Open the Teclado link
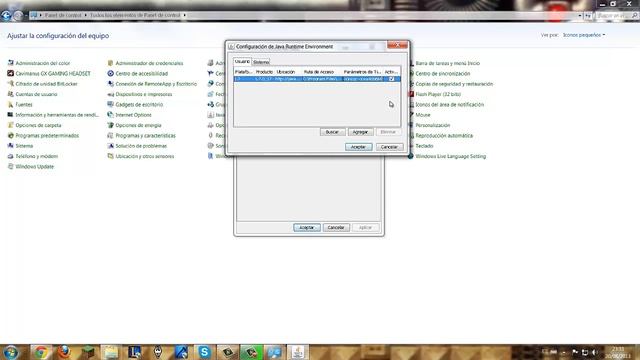Screen dimensions: 640x360 (x=424, y=146)
